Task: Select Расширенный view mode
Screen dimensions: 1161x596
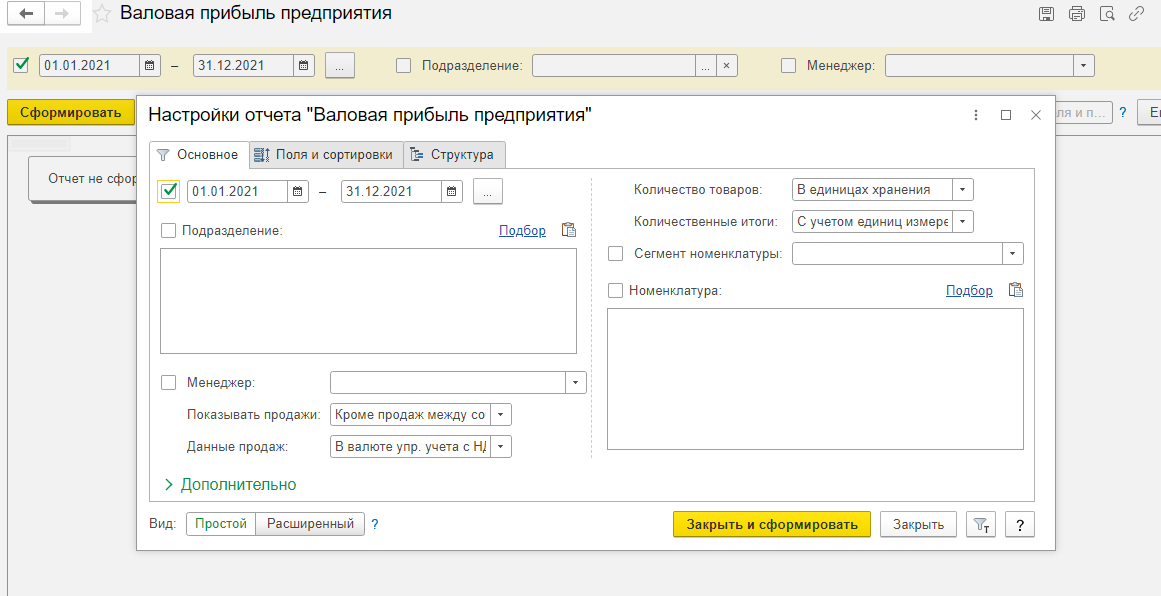Action: tap(310, 523)
